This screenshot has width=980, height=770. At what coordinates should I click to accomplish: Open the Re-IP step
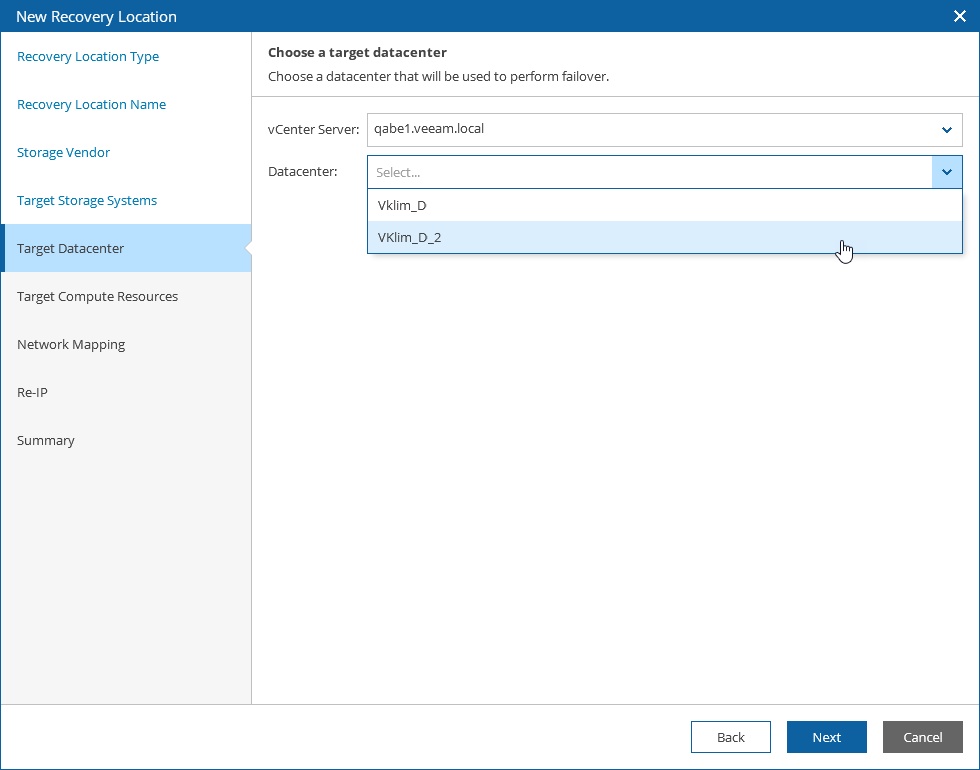32,393
